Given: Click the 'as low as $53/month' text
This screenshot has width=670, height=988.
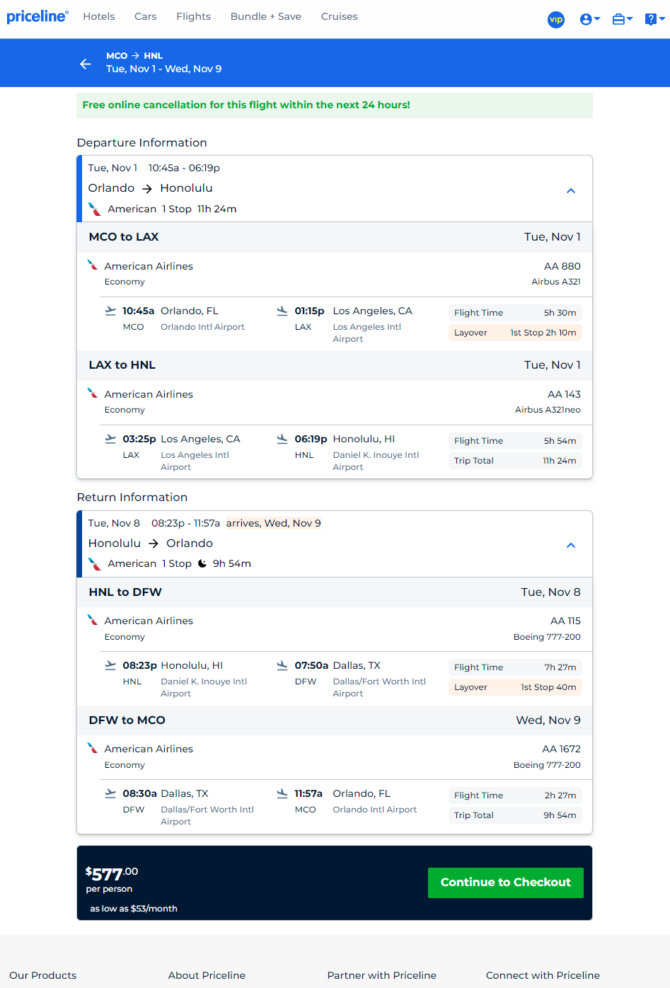Looking at the screenshot, I should pyautogui.click(x=134, y=909).
